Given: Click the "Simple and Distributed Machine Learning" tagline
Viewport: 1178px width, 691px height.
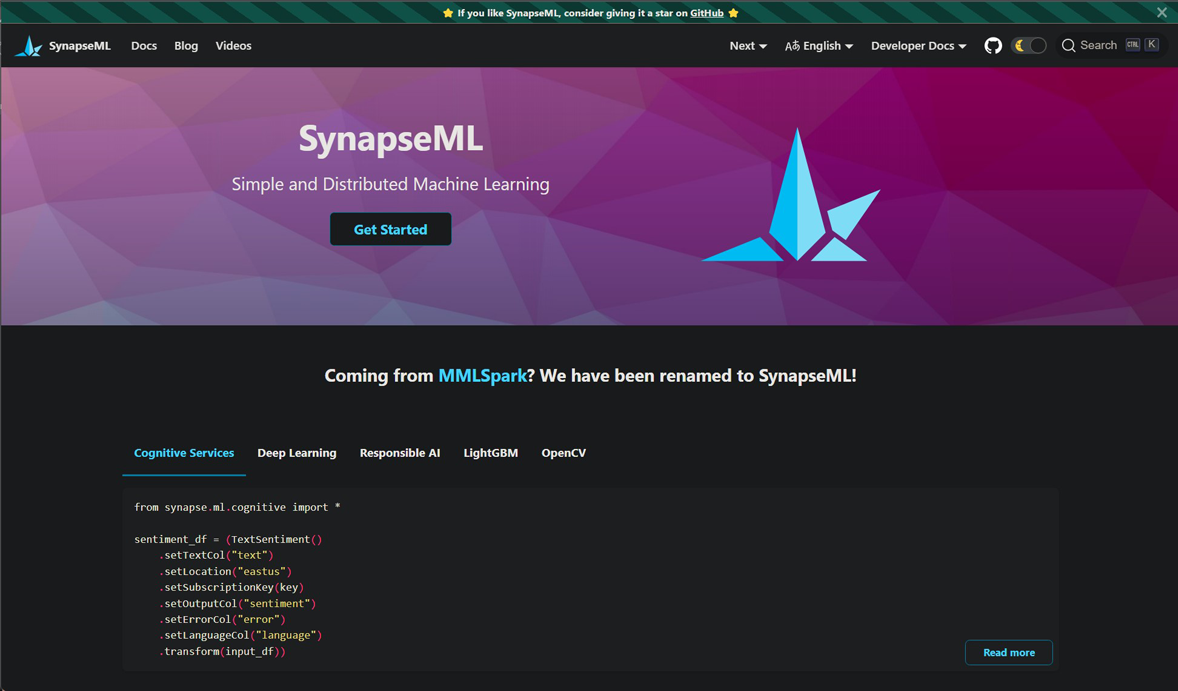Looking at the screenshot, I should (x=391, y=184).
